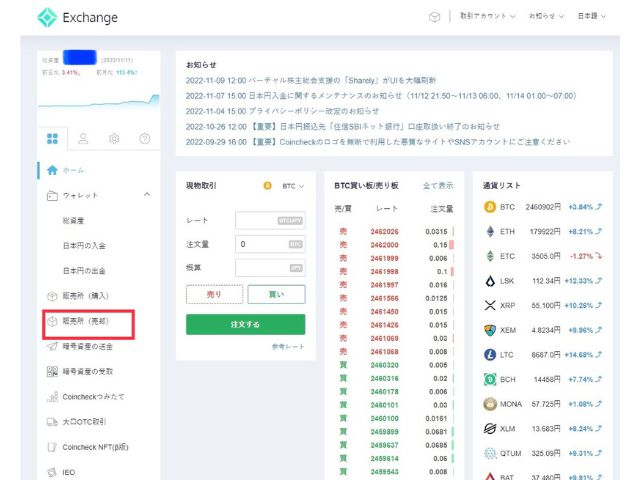Viewport: 640px width, 480px height.
Task: Click the buy order at rate 2459899
Action: (394, 432)
